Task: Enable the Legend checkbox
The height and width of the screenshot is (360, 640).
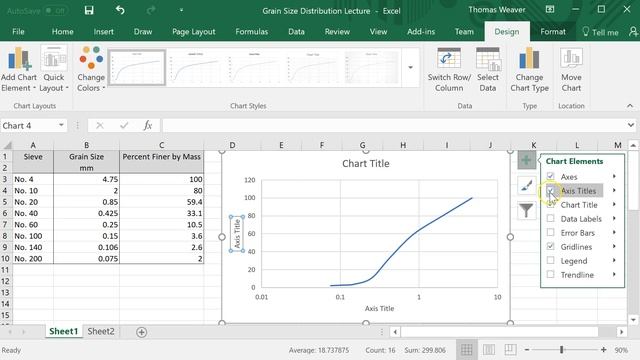Action: coord(550,260)
